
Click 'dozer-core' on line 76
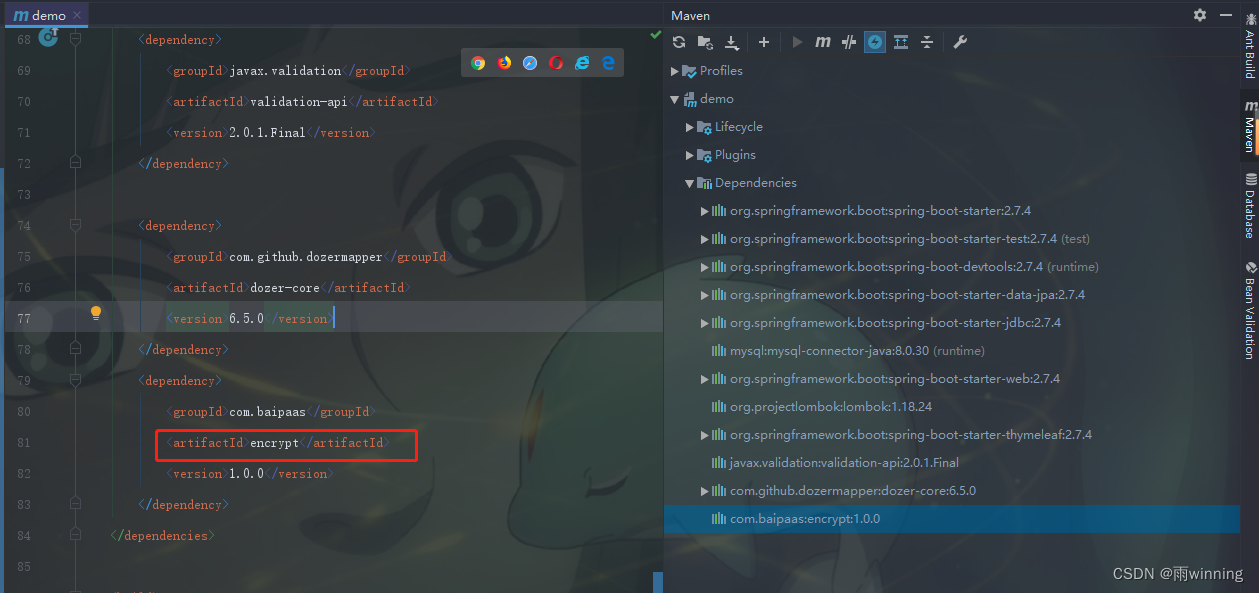tap(285, 288)
